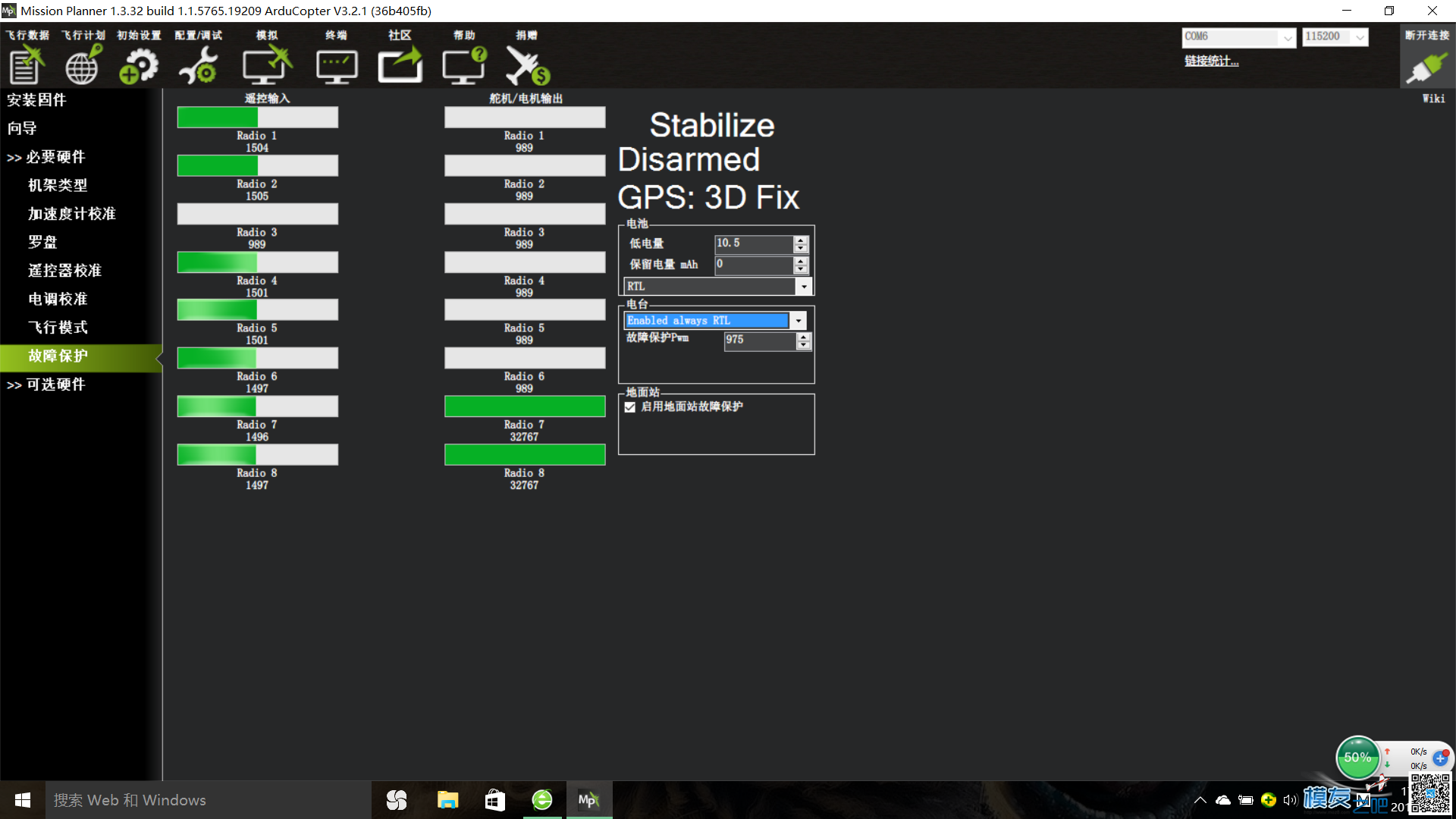Increase the 故障保护Pwm stepper
This screenshot has width=1456, height=819.
(x=804, y=336)
